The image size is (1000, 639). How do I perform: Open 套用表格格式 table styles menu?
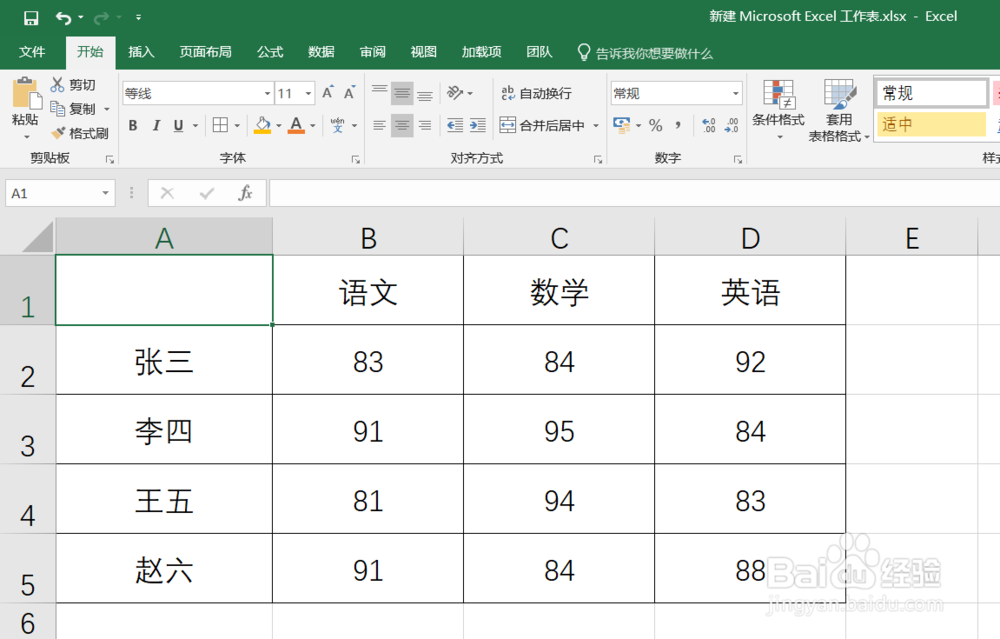839,109
